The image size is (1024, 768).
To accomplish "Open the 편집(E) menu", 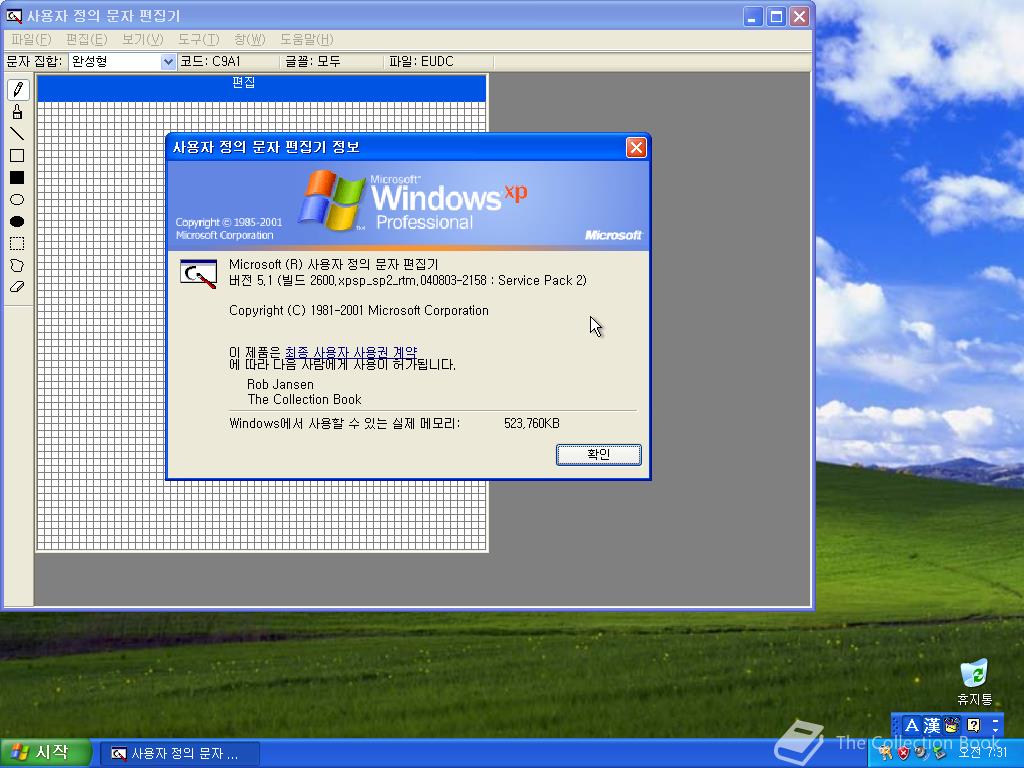I will click(x=86, y=39).
